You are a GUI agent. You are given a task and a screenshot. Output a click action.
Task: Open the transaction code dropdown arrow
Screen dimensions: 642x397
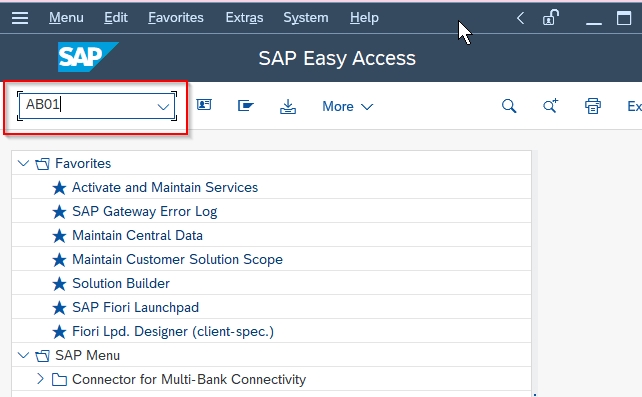click(163, 107)
